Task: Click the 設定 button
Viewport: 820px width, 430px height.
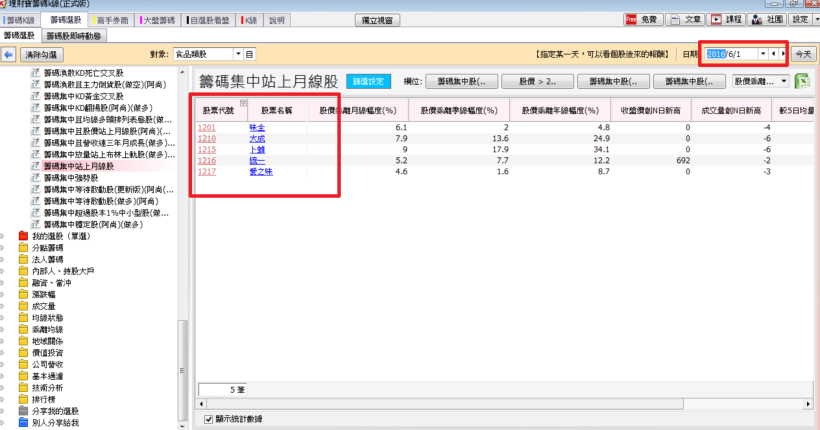Action: click(x=800, y=20)
